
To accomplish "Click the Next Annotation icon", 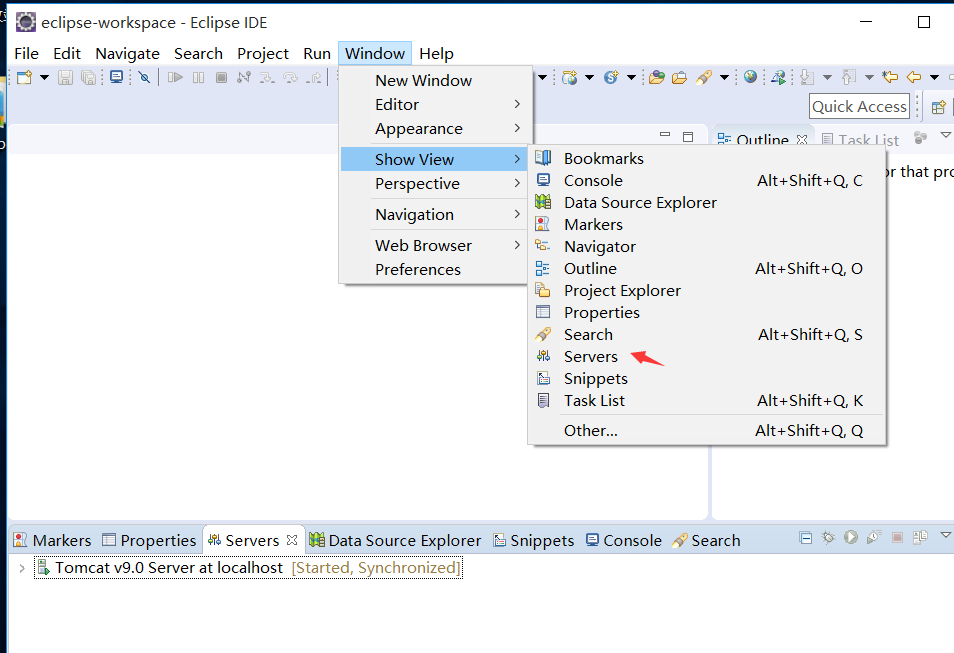I will click(x=807, y=77).
